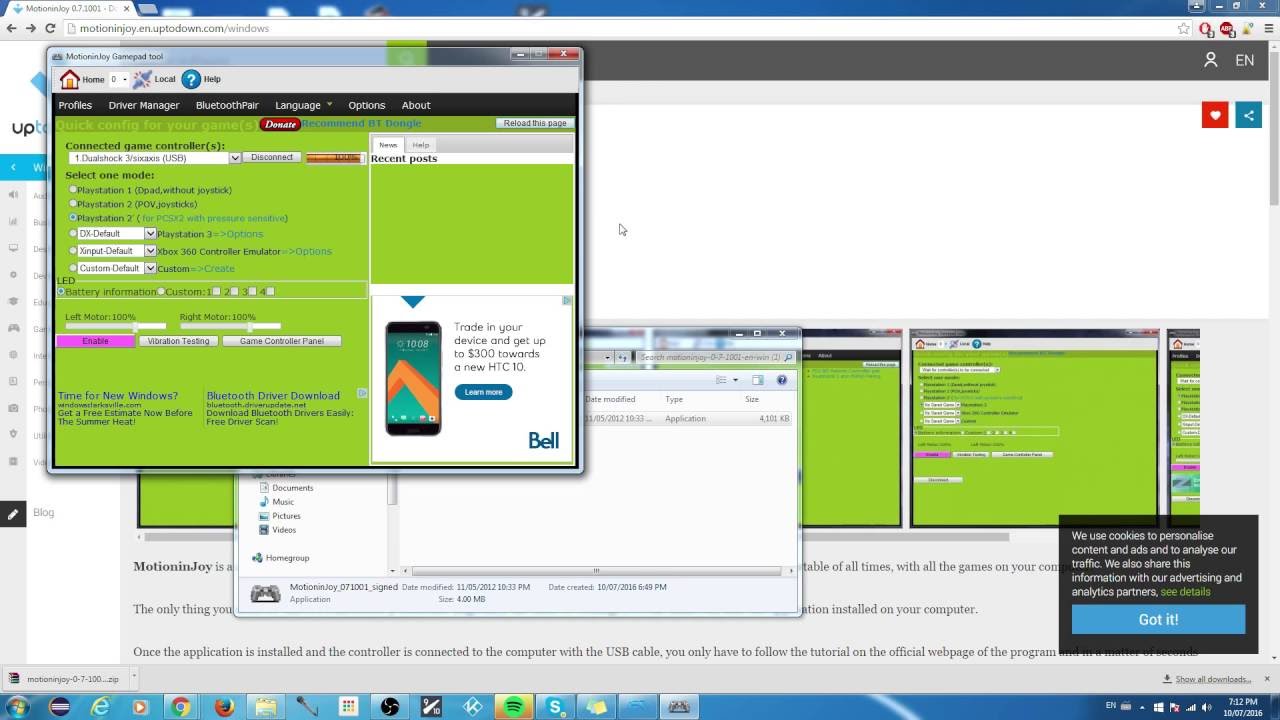Click the pink Enable button

click(x=95, y=341)
